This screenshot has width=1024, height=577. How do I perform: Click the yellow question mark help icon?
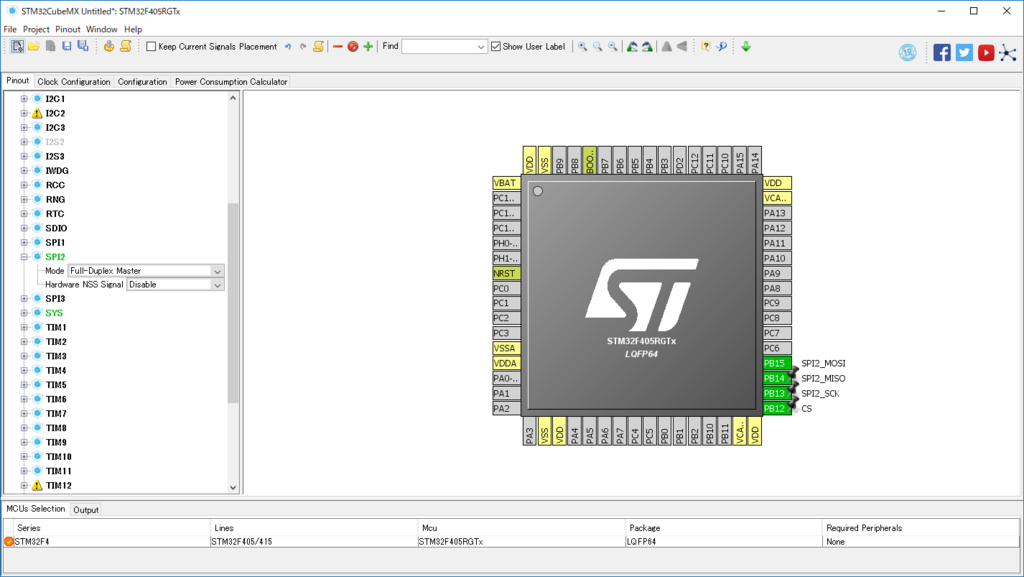pyautogui.click(x=705, y=46)
